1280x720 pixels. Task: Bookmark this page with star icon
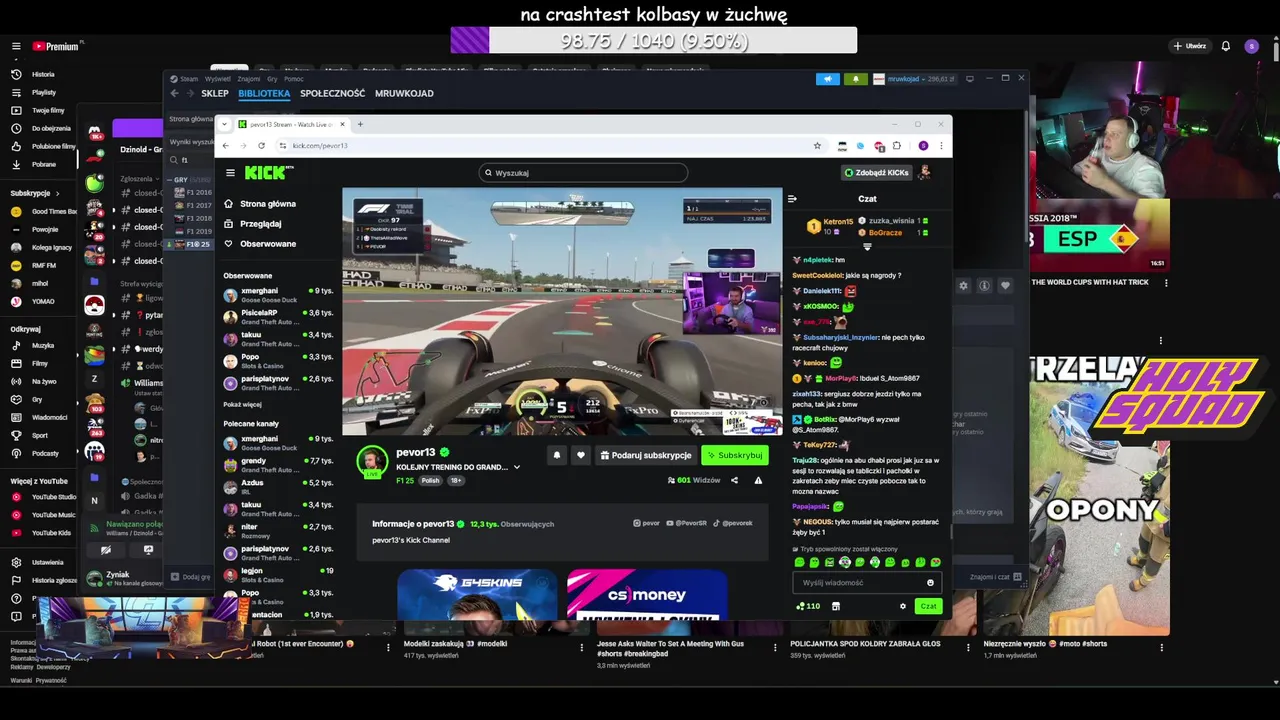coord(817,146)
